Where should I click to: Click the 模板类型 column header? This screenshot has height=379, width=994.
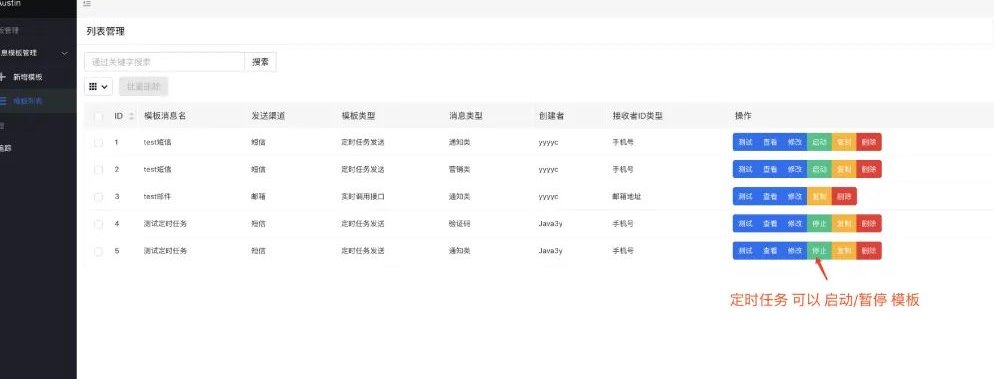pos(358,116)
